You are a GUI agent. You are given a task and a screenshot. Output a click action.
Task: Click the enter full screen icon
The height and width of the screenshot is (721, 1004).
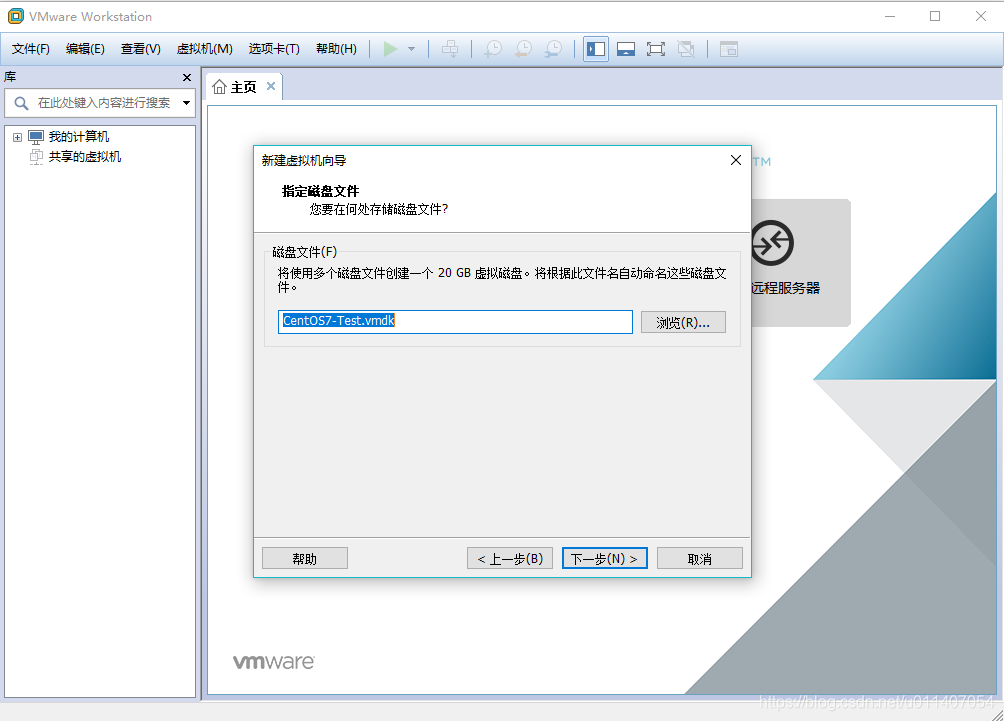(x=656, y=49)
